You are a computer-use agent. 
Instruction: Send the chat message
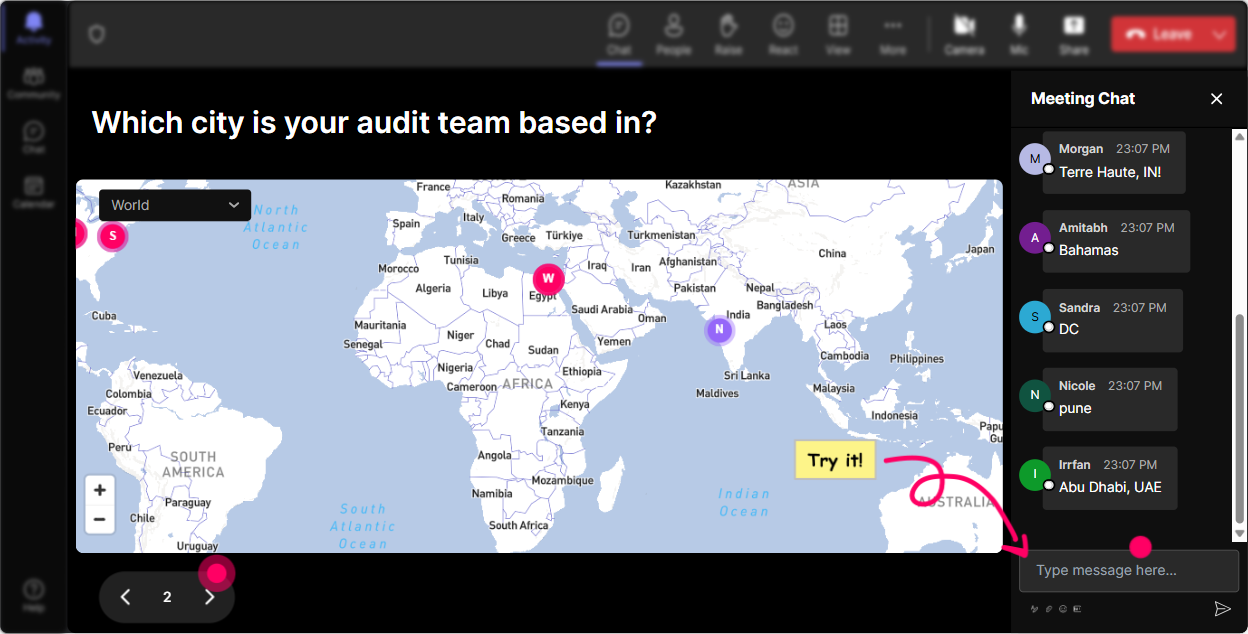coord(1222,608)
